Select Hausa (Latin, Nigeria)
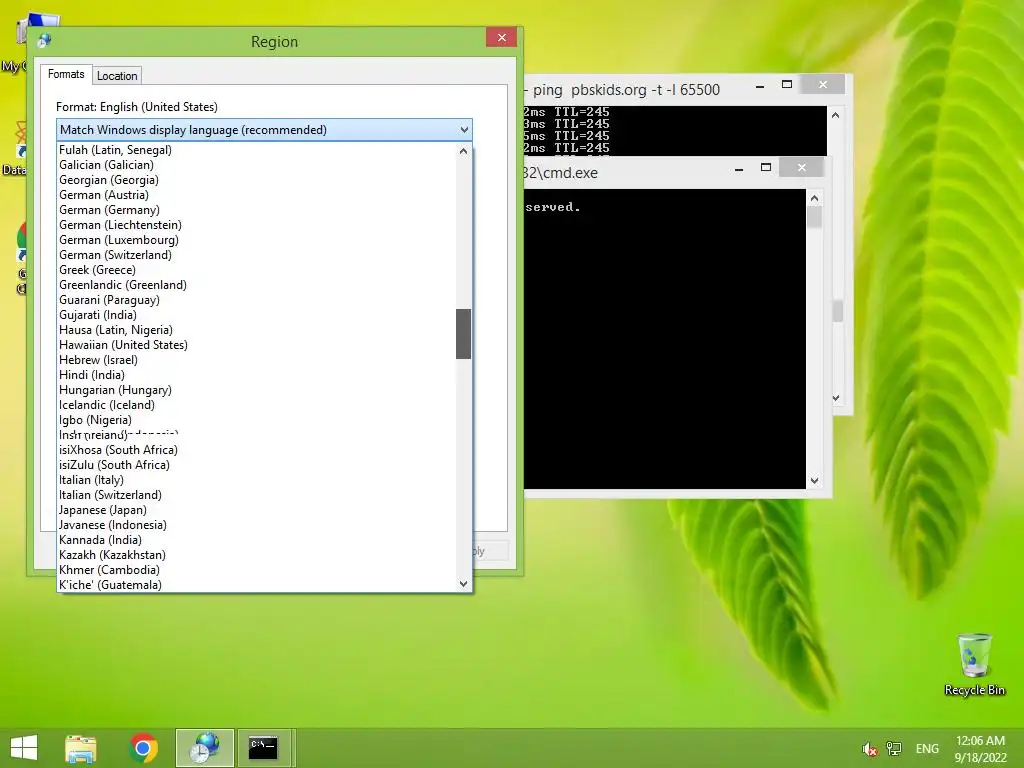1024x768 pixels. [256, 330]
